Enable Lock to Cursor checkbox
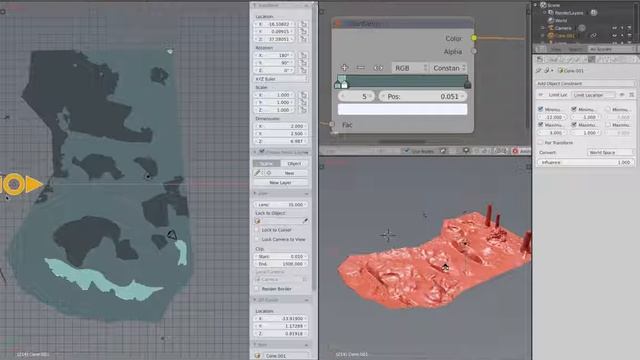640x360 pixels. coord(257,230)
